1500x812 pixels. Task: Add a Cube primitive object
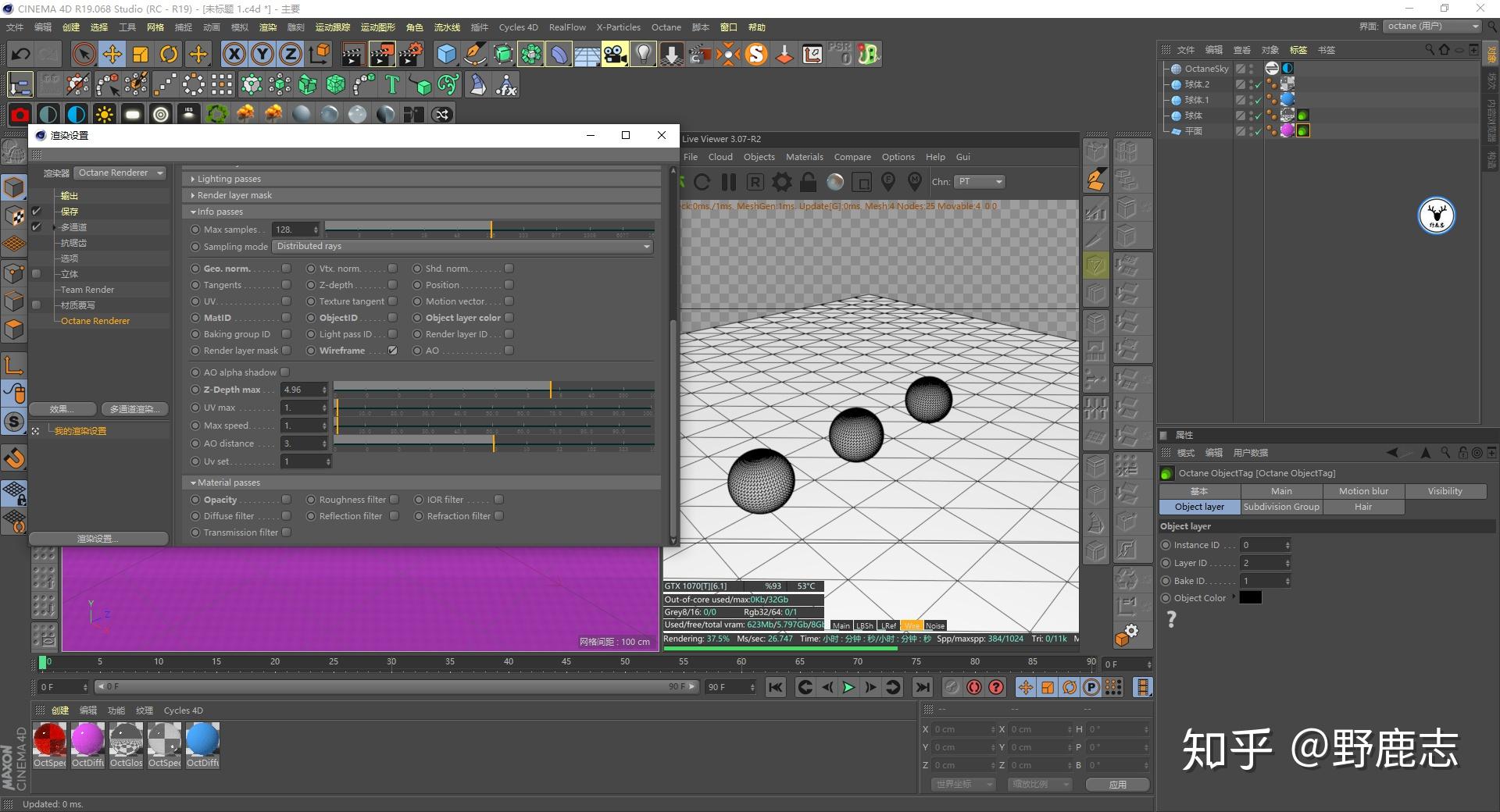pyautogui.click(x=446, y=54)
